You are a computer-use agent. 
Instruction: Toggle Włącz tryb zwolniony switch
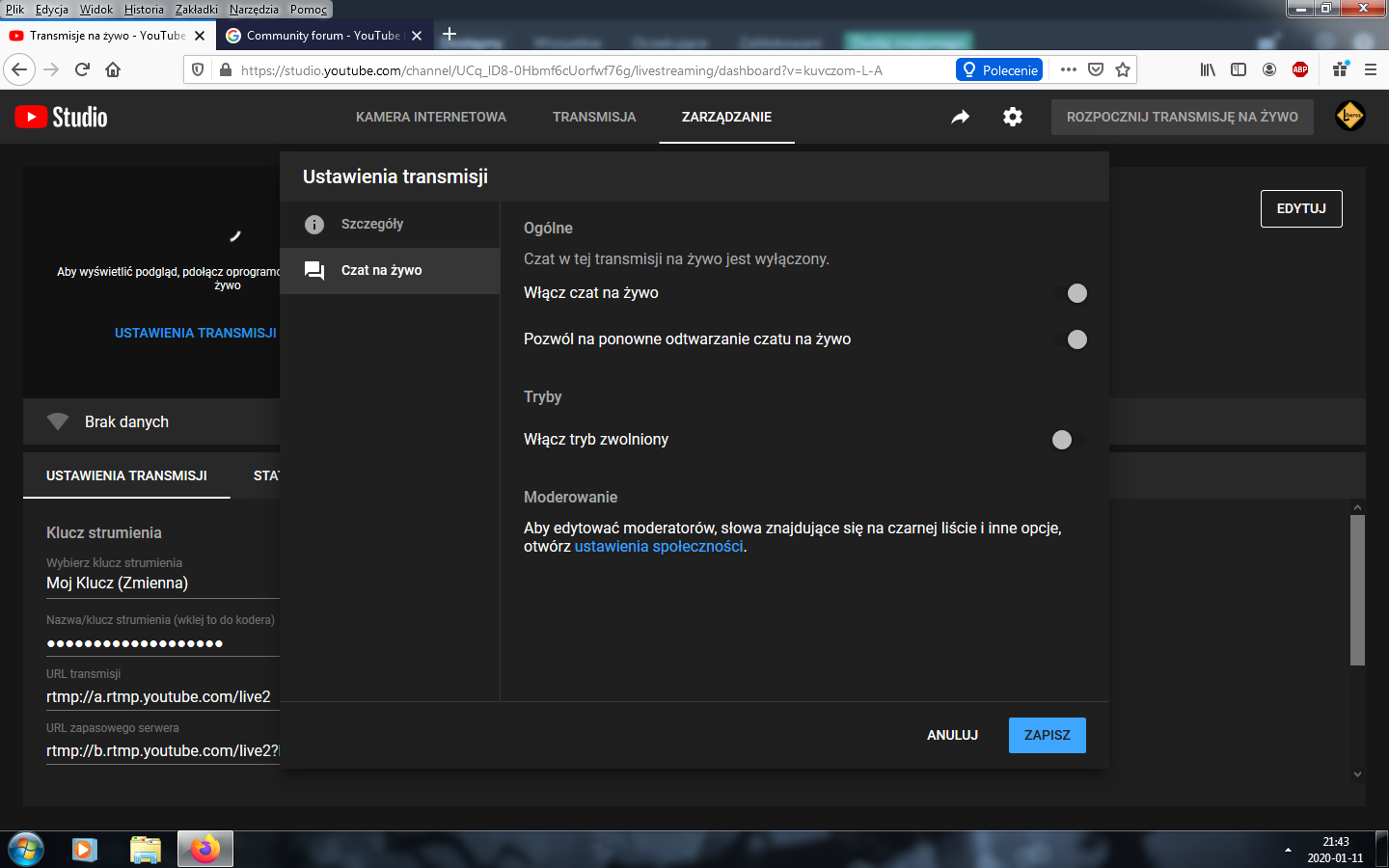click(x=1070, y=440)
